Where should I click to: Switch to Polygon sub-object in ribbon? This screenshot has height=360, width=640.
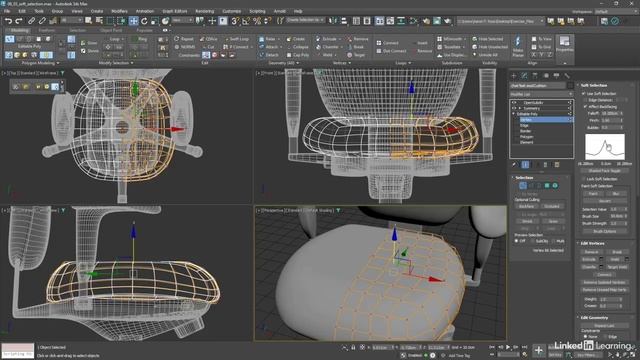[39, 39]
